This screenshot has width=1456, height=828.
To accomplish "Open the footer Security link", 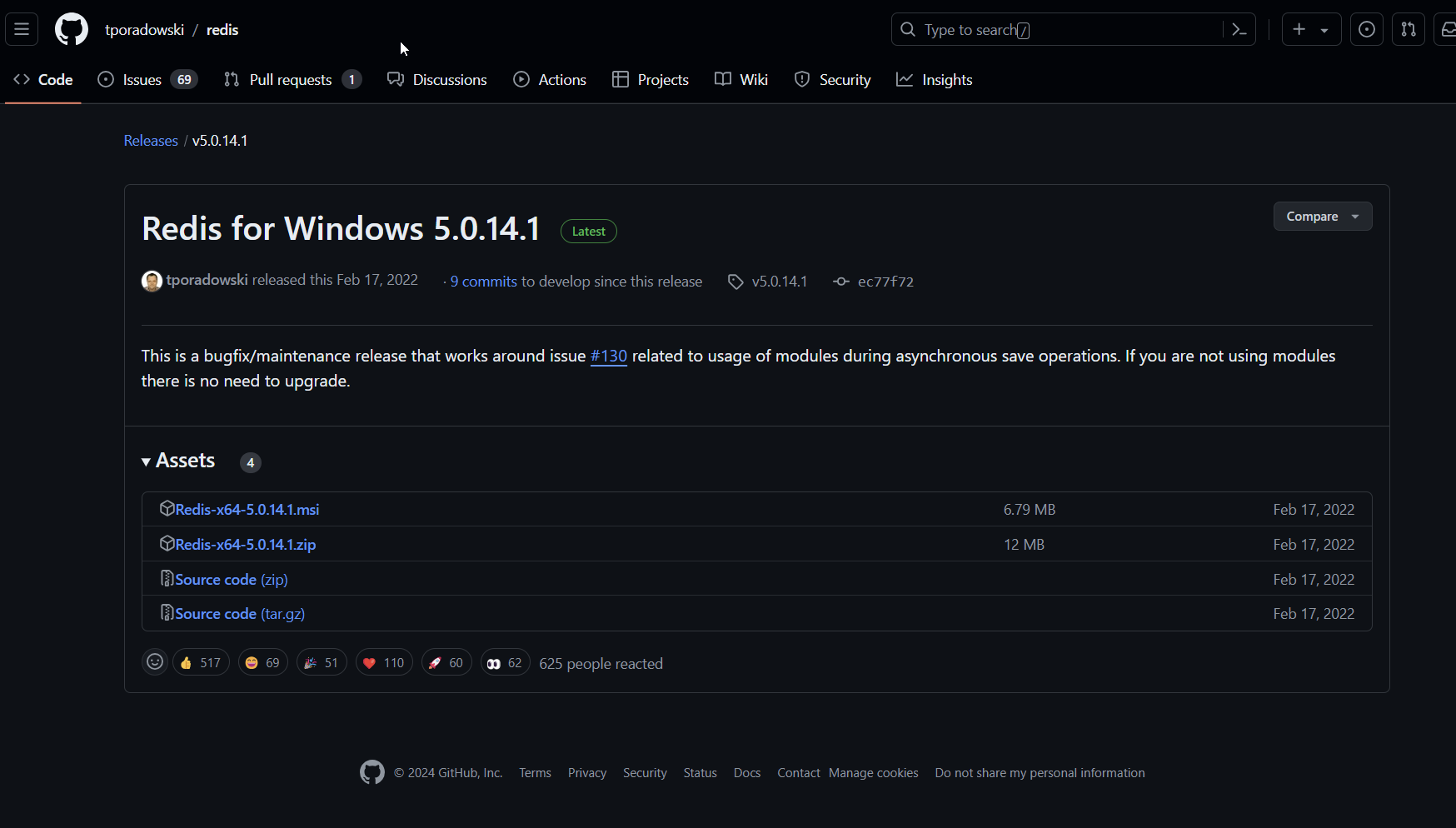I will coord(645,773).
